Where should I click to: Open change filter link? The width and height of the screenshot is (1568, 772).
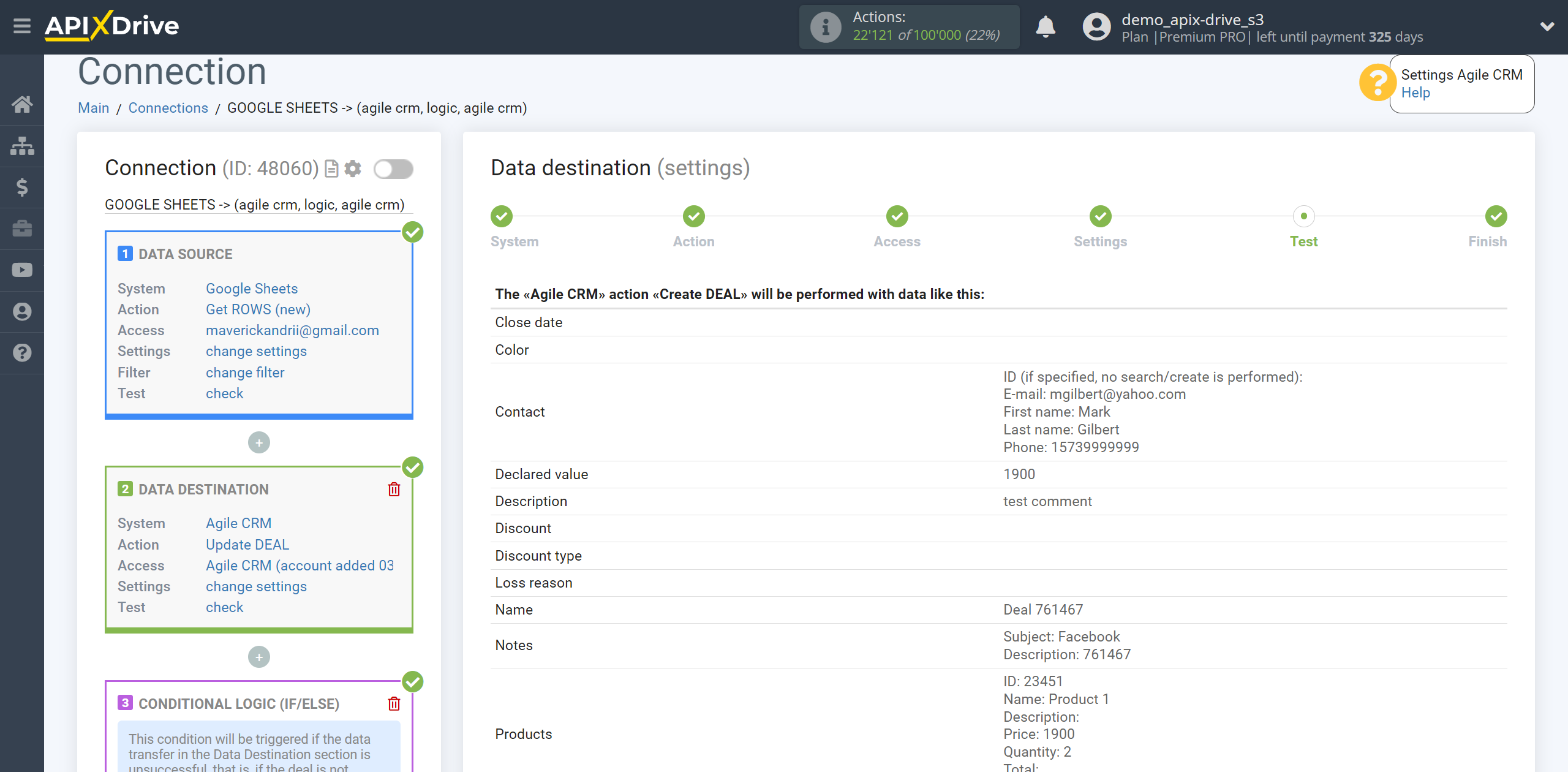point(245,373)
